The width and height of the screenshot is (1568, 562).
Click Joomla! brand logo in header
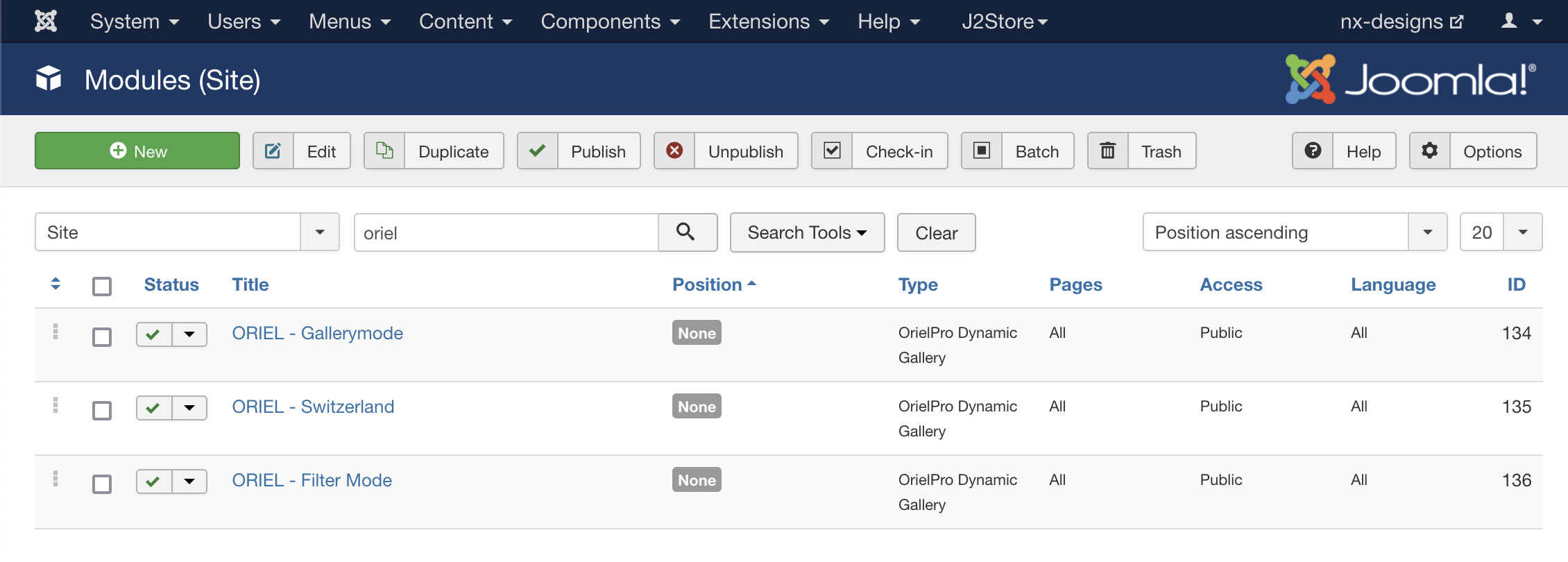click(x=1411, y=79)
